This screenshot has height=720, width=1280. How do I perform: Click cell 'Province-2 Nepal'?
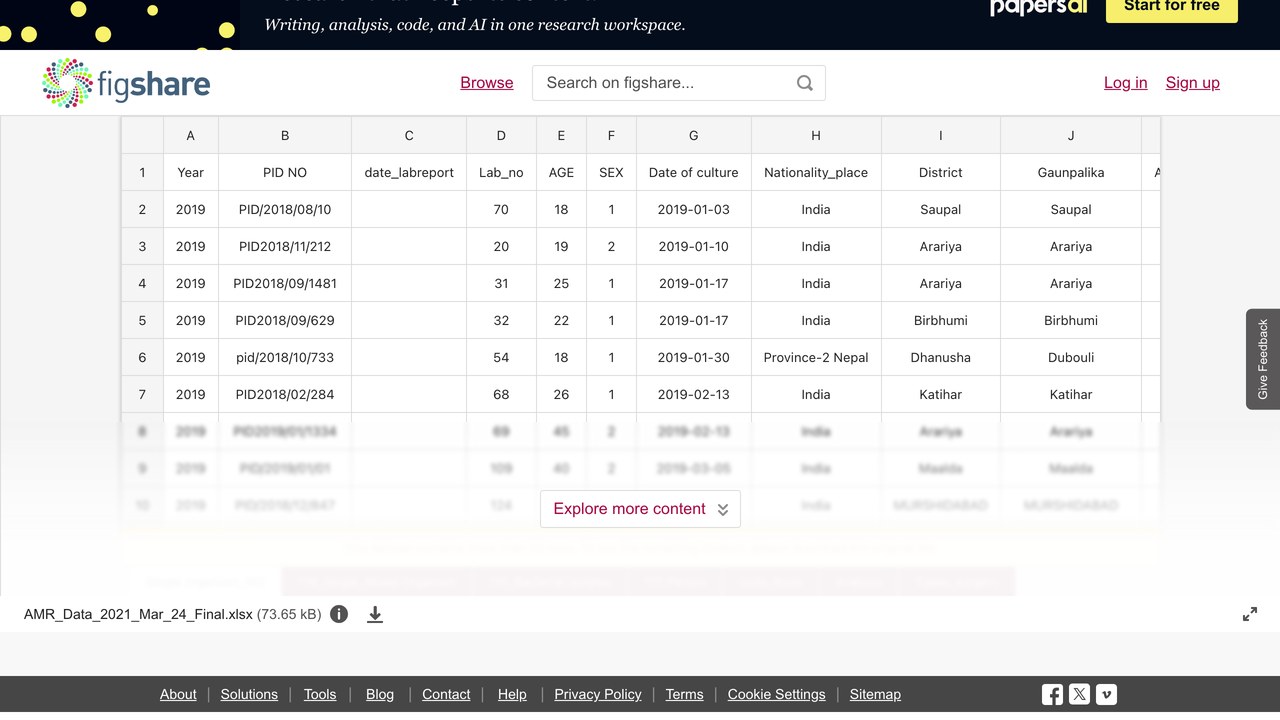[x=816, y=358]
